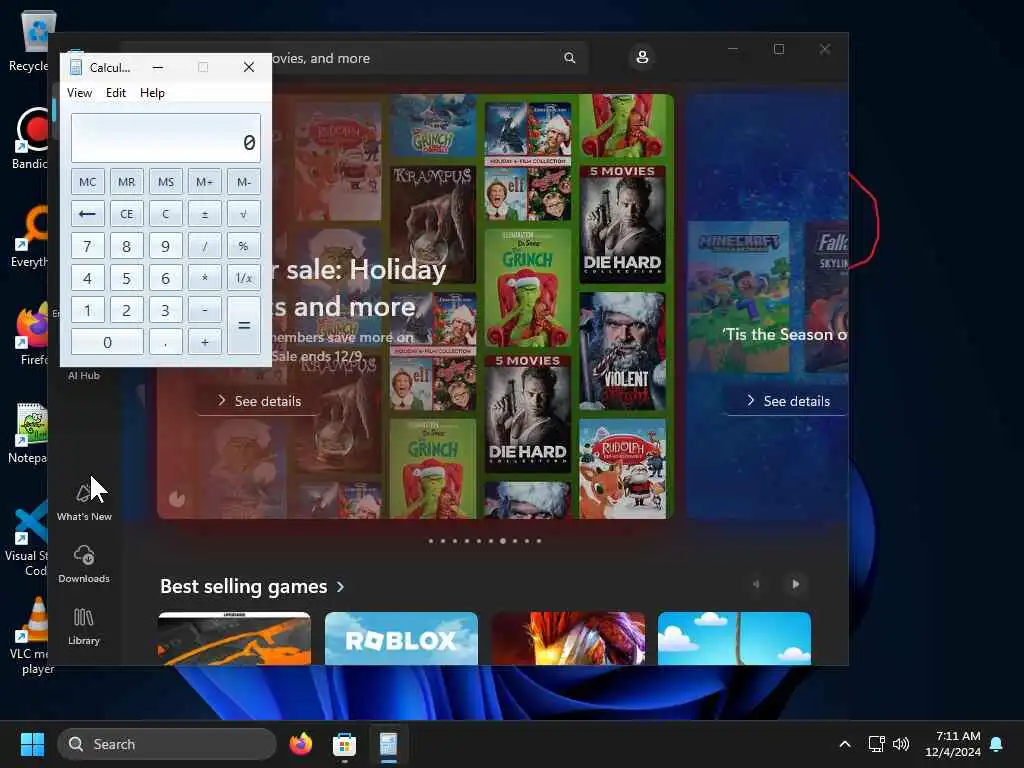Open the Recycle Bin desktop icon
Image resolution: width=1024 pixels, height=768 pixels.
coord(31,40)
